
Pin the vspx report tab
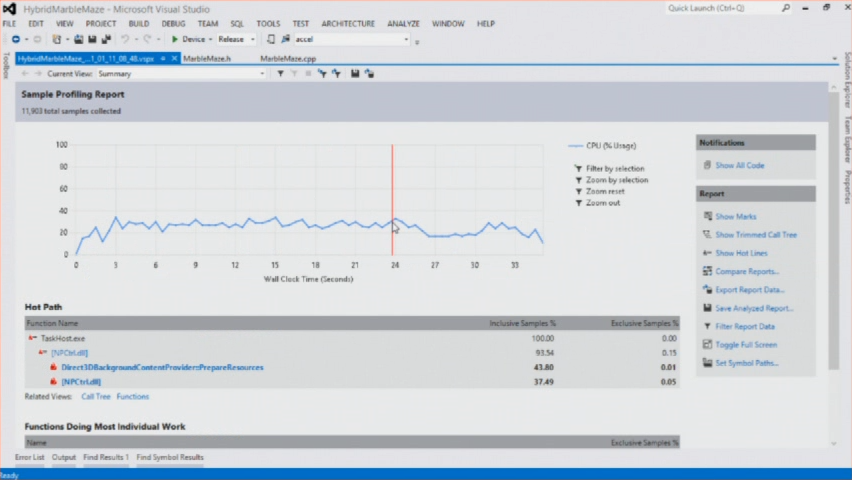[x=163, y=59]
